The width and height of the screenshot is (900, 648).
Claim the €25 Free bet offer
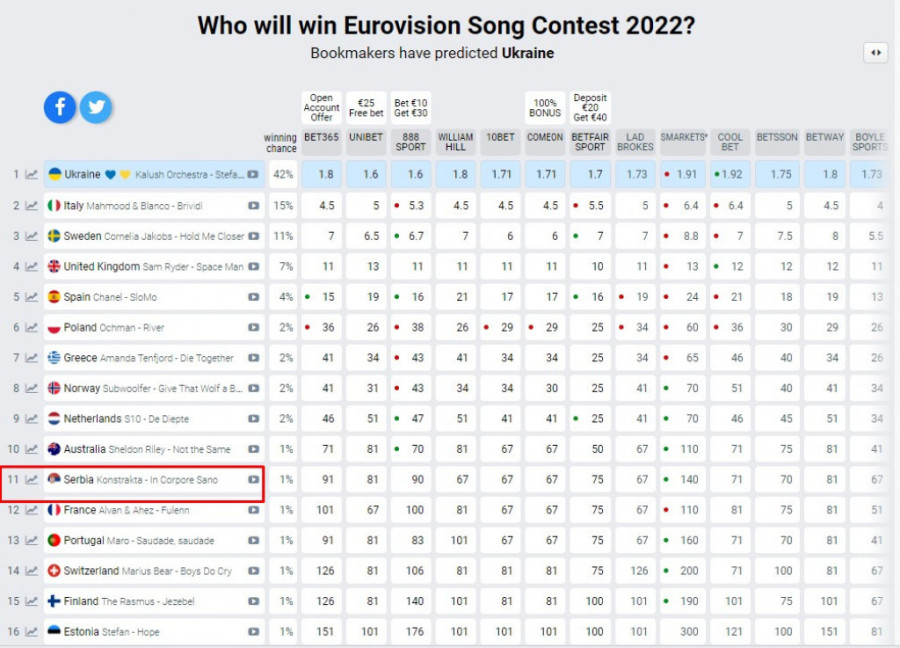point(366,107)
